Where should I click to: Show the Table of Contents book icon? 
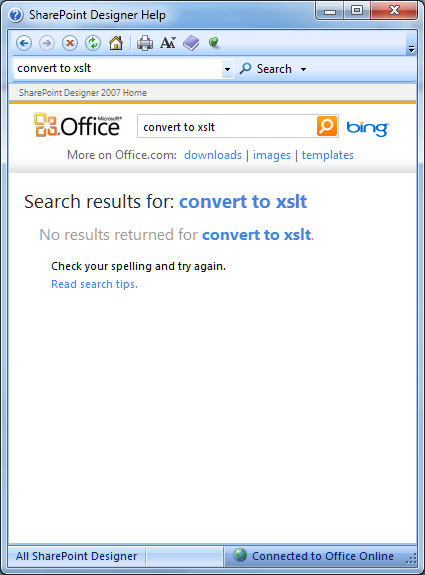[191, 43]
